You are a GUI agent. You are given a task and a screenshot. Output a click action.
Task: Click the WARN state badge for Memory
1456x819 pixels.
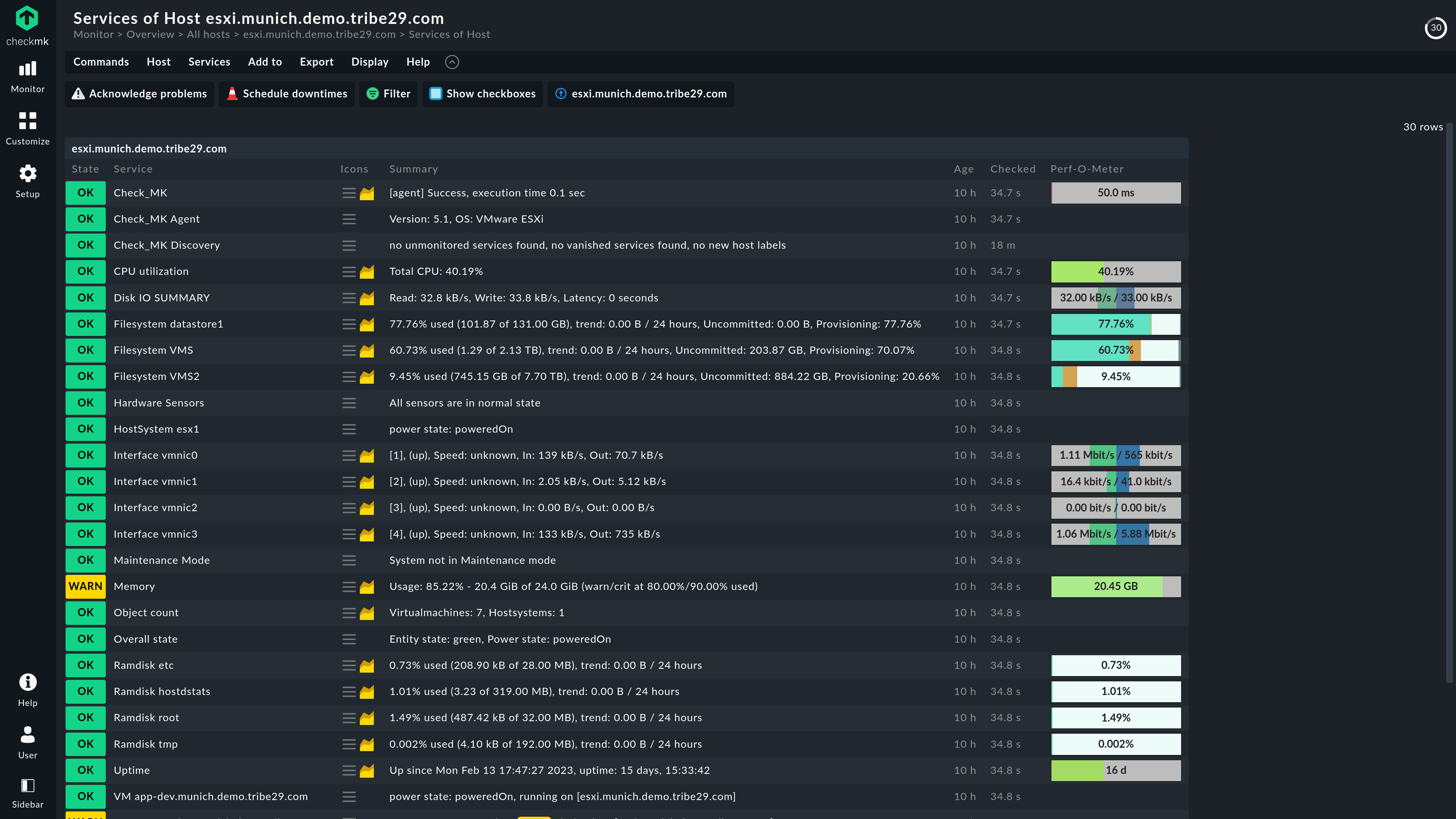point(85,587)
